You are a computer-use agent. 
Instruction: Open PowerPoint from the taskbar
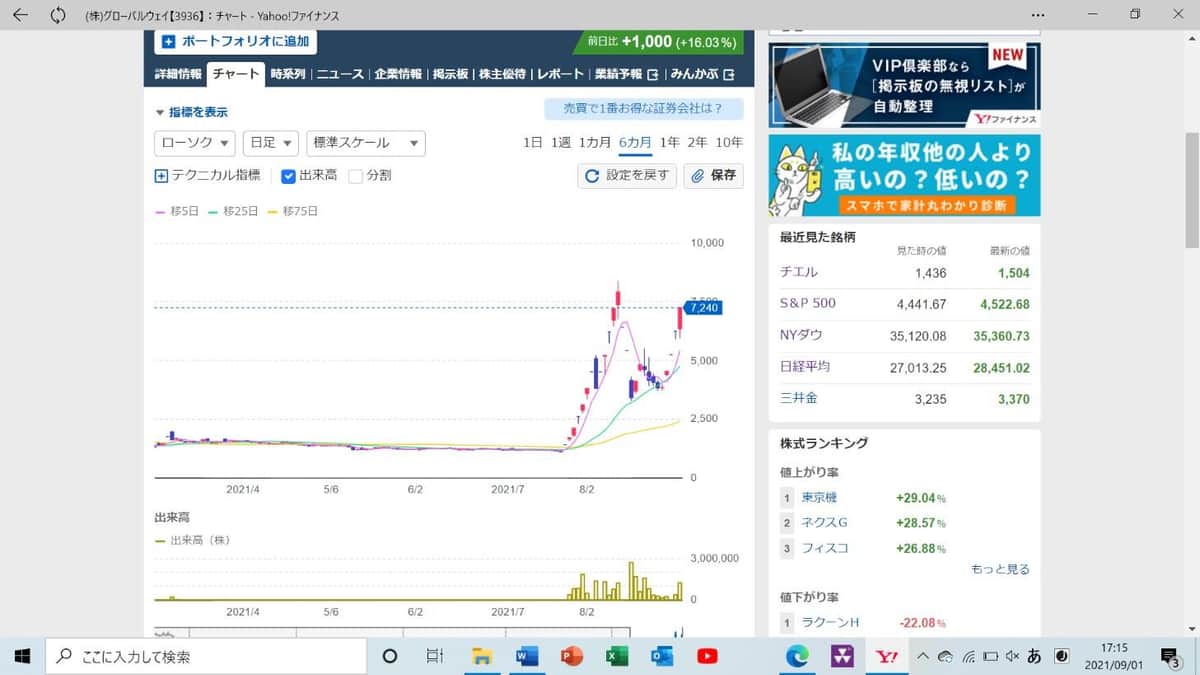point(571,656)
